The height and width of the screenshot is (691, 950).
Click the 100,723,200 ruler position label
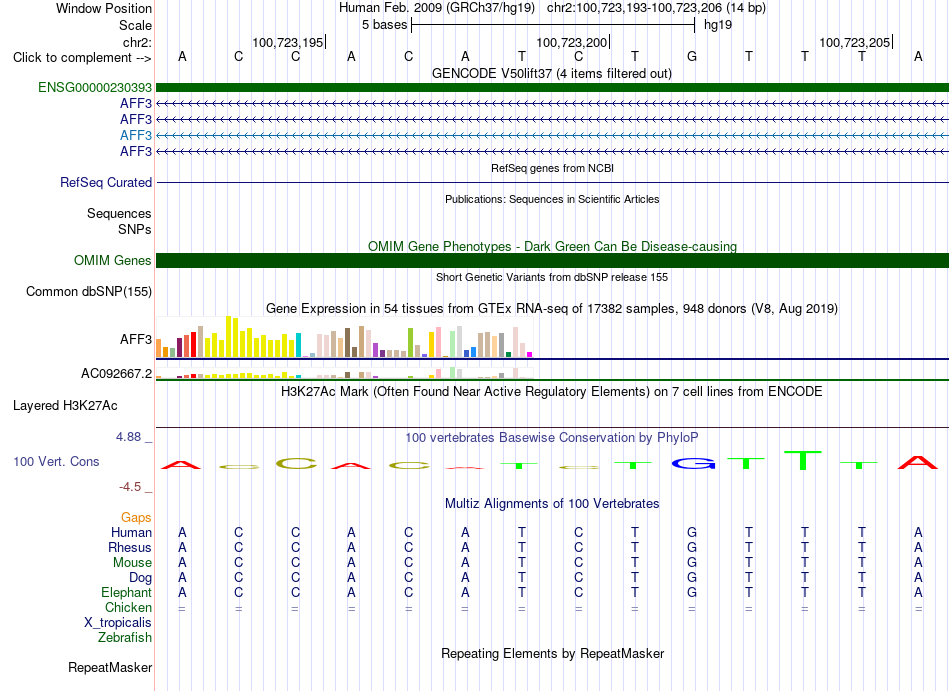(x=571, y=42)
